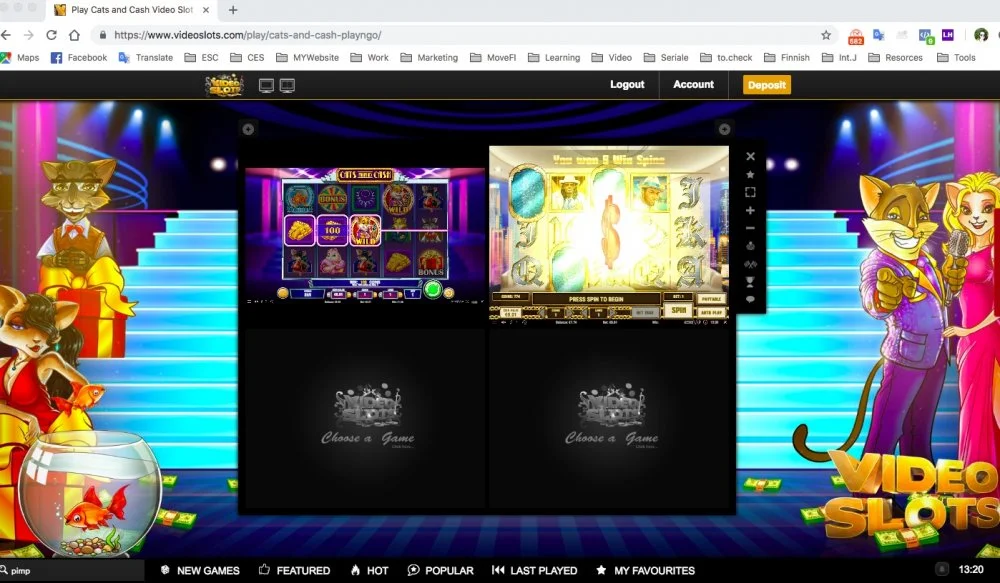This screenshot has height=583, width=1000.
Task: Switch to multi-screen layout icon
Action: (x=287, y=85)
